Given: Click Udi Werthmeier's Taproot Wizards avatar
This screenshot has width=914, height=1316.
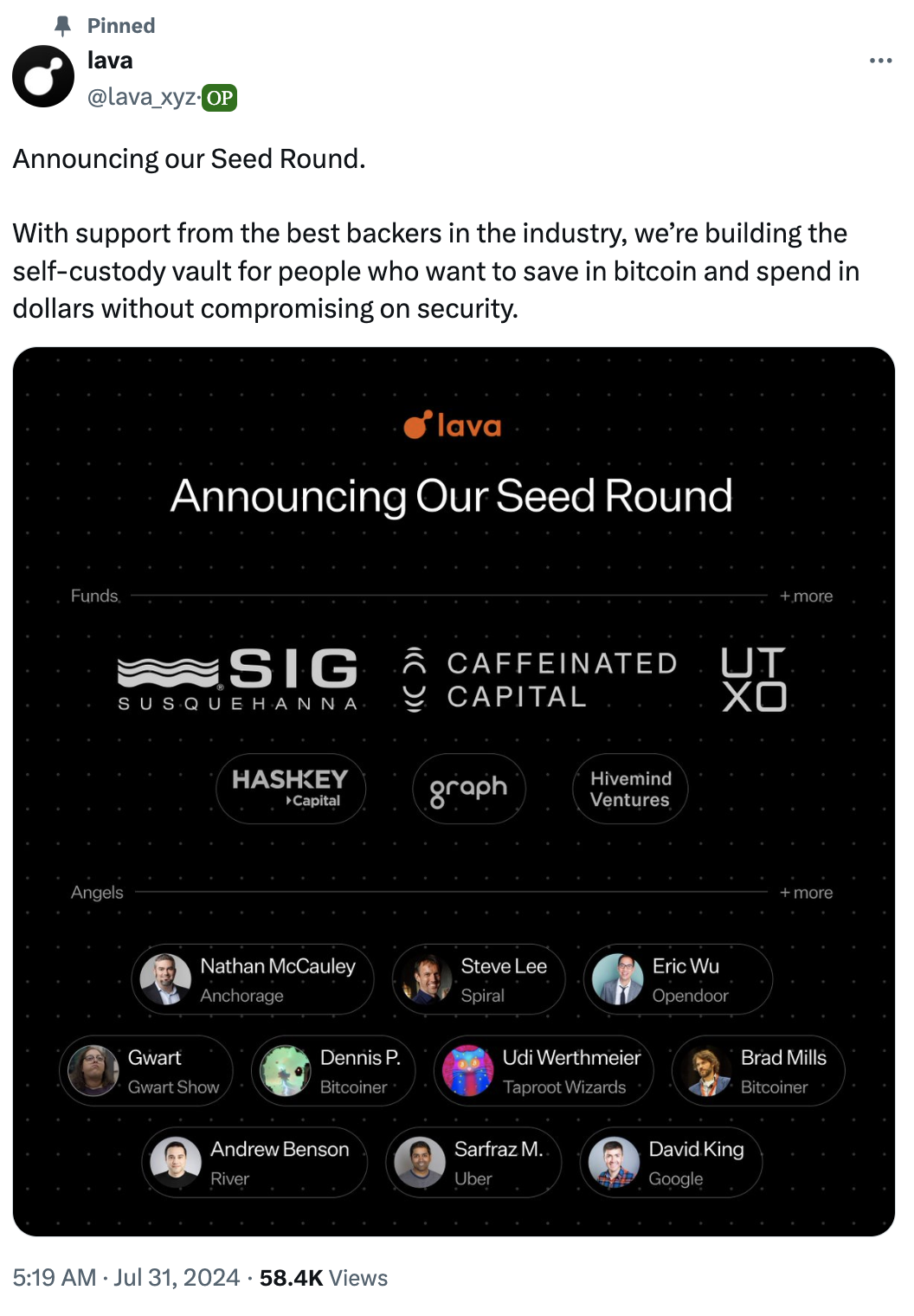Looking at the screenshot, I should [468, 1071].
